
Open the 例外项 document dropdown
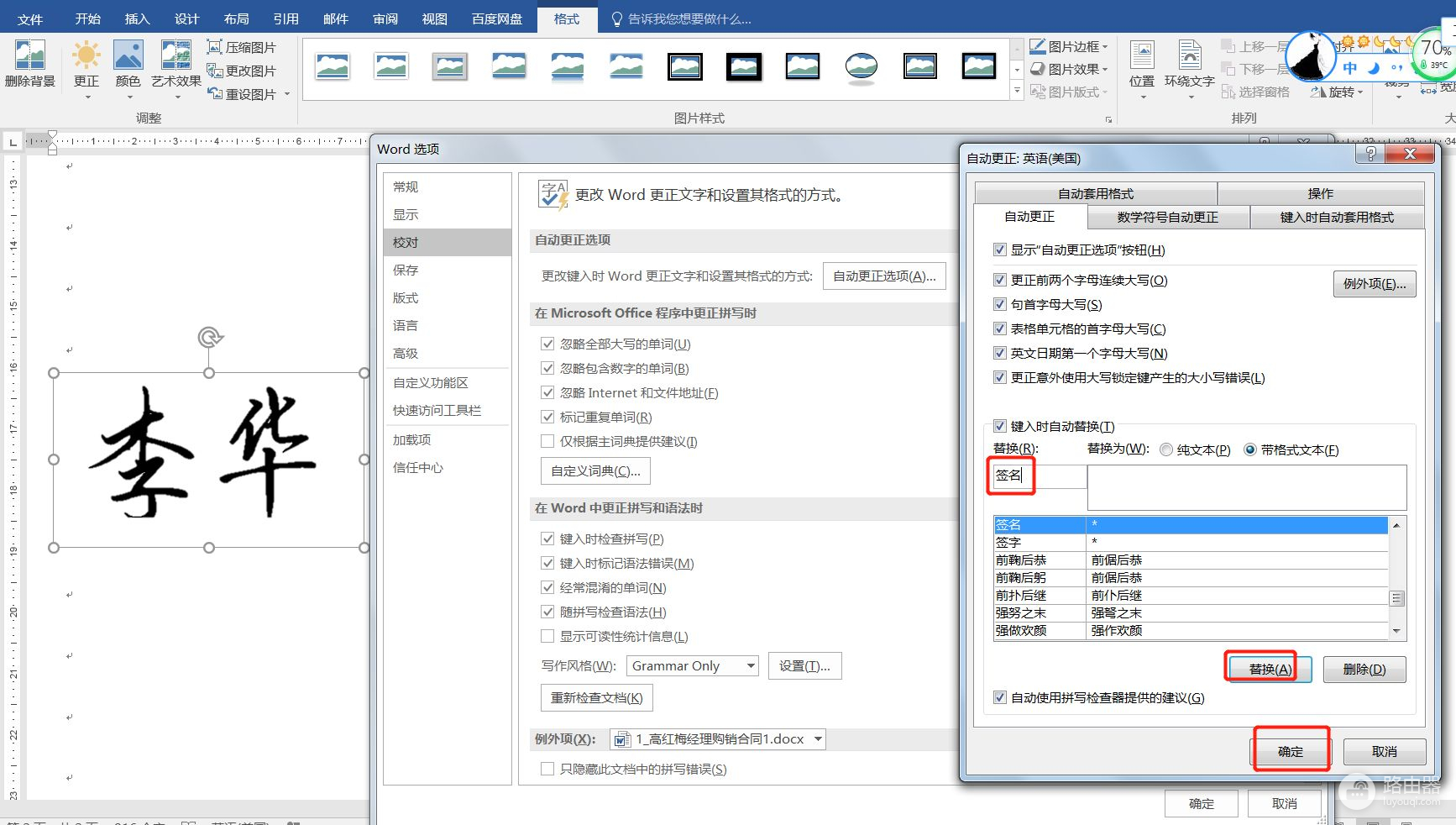[x=817, y=739]
